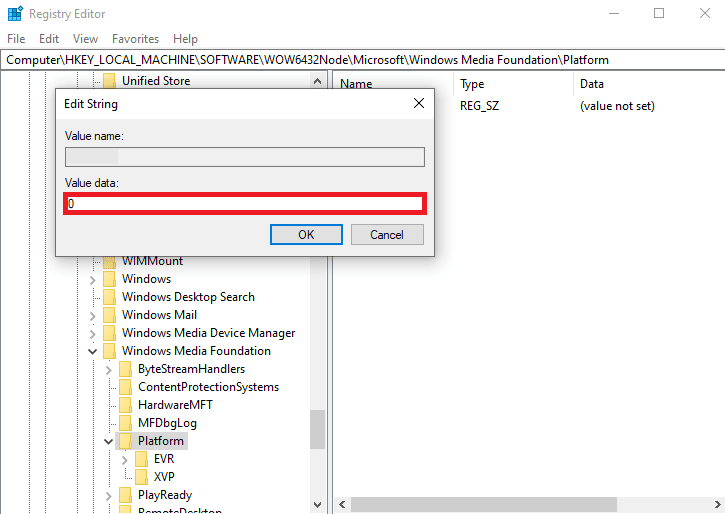Collapse the Platform key expander arrow
Viewport: 725px width, 514px height.
109,441
